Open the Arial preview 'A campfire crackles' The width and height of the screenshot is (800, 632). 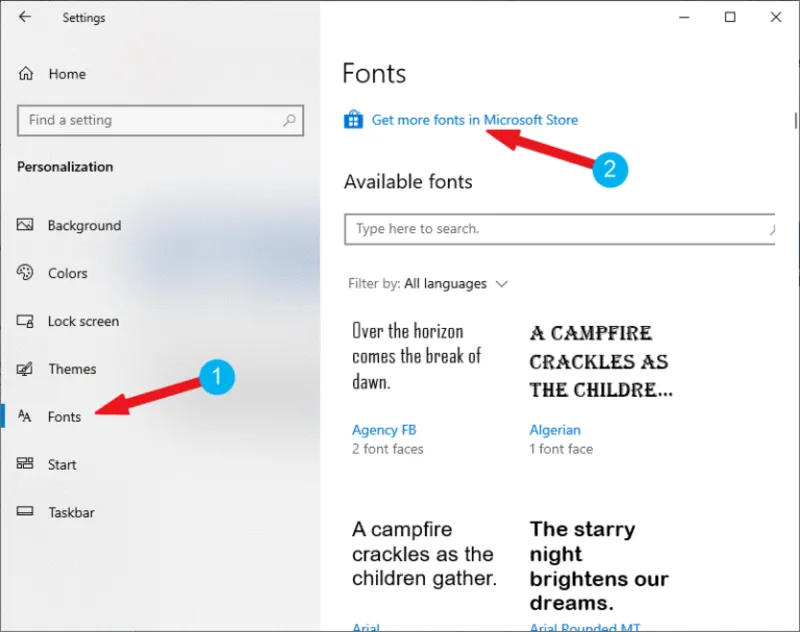click(x=424, y=554)
